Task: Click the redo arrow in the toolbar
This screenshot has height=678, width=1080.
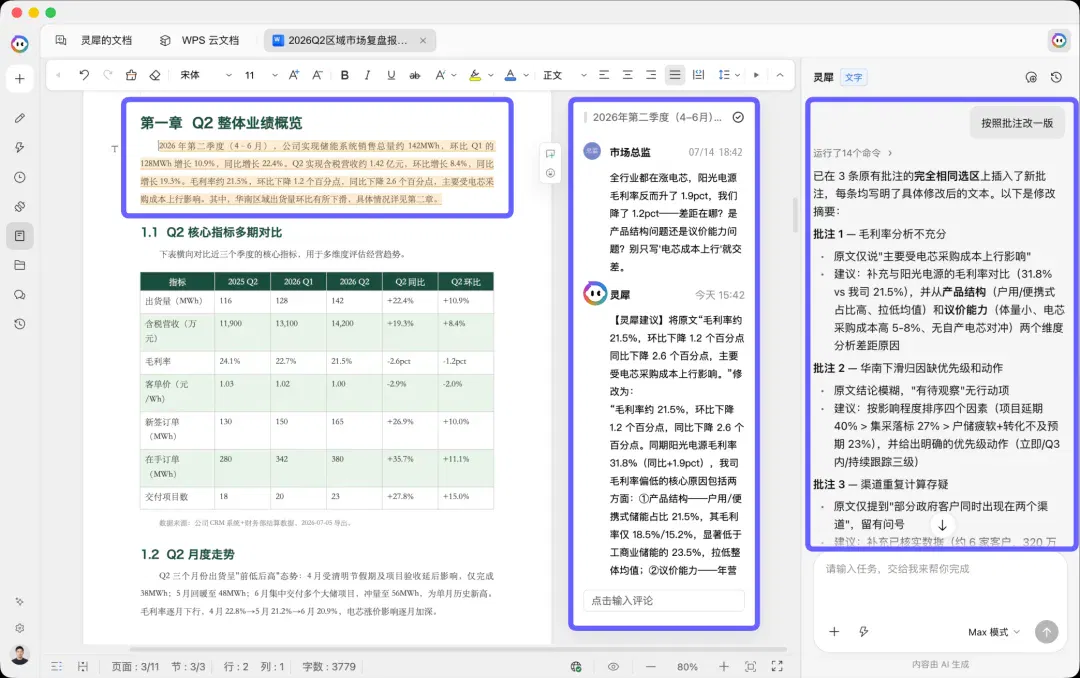Action: click(x=107, y=75)
